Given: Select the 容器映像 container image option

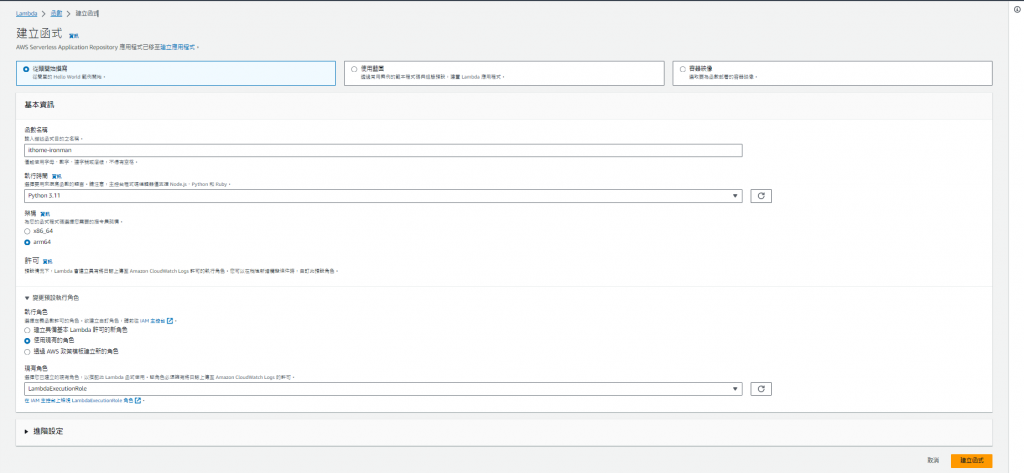Looking at the screenshot, I should coord(832,73).
